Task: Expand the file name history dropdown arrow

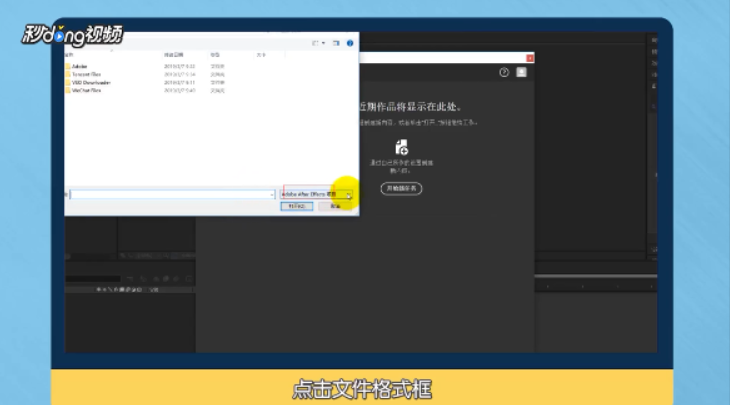Action: point(272,195)
